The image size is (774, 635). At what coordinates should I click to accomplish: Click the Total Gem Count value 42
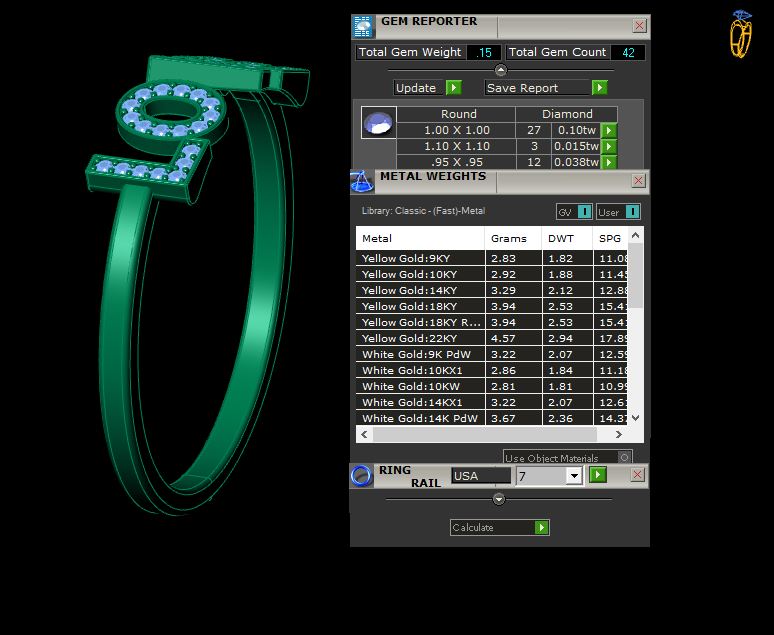628,52
